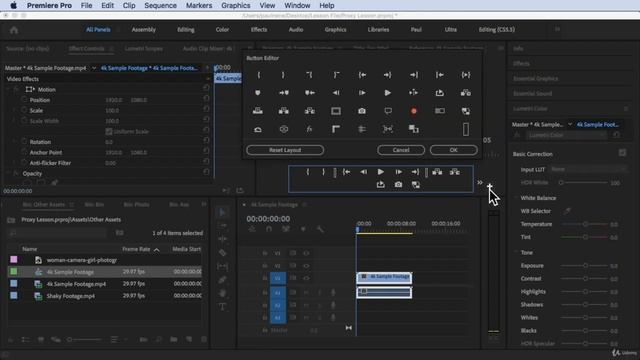Click Lift icon in the monitor transport bar

pos(437,172)
